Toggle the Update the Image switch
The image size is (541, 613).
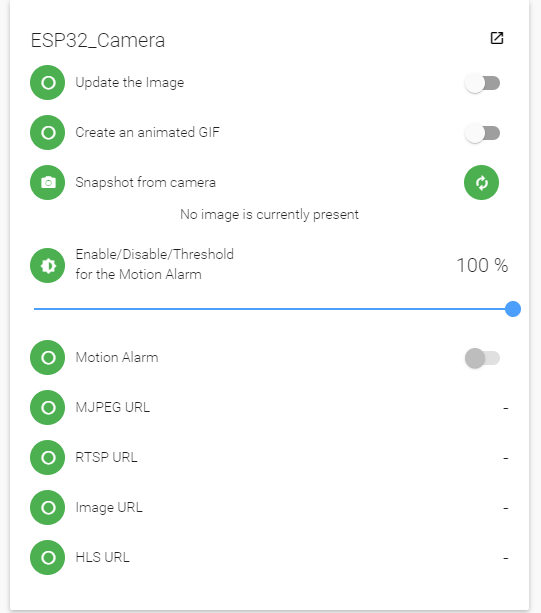click(x=482, y=83)
